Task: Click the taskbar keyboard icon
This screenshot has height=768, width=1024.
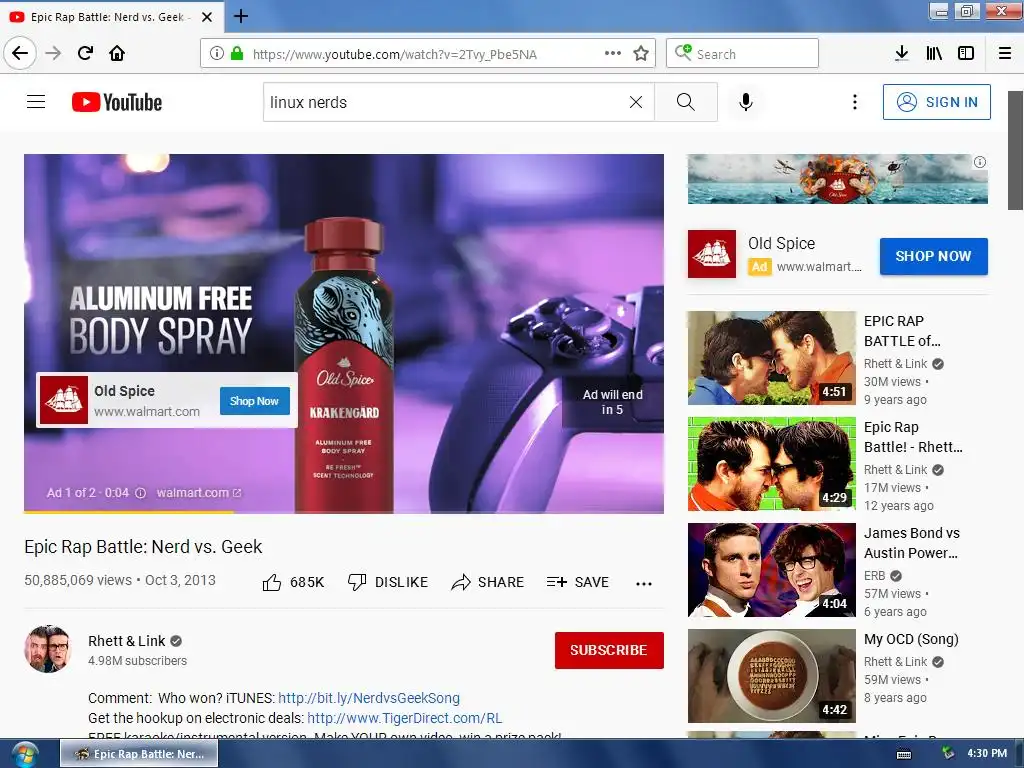Action: [x=904, y=754]
